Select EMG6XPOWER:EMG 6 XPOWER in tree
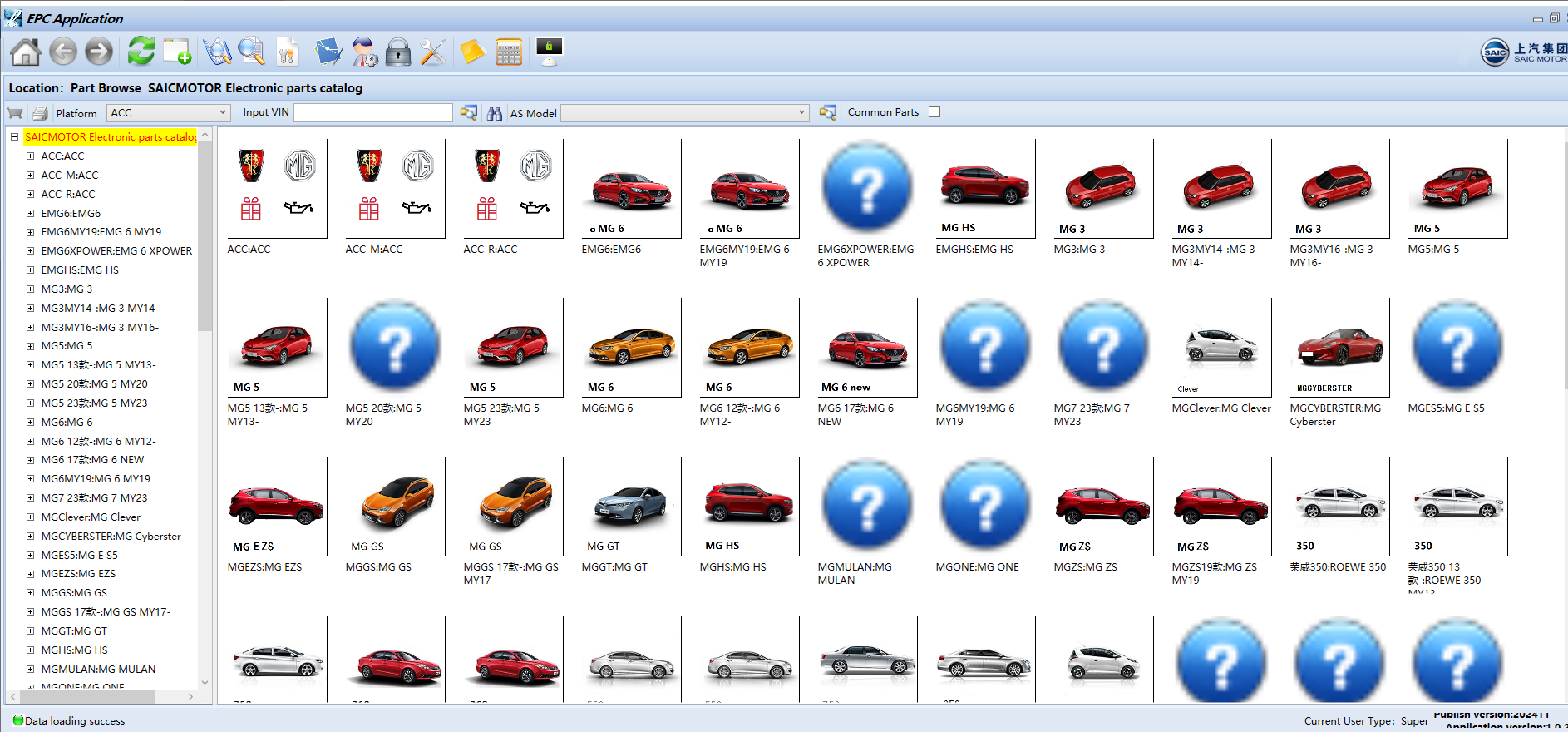This screenshot has height=732, width=1568. [x=116, y=250]
